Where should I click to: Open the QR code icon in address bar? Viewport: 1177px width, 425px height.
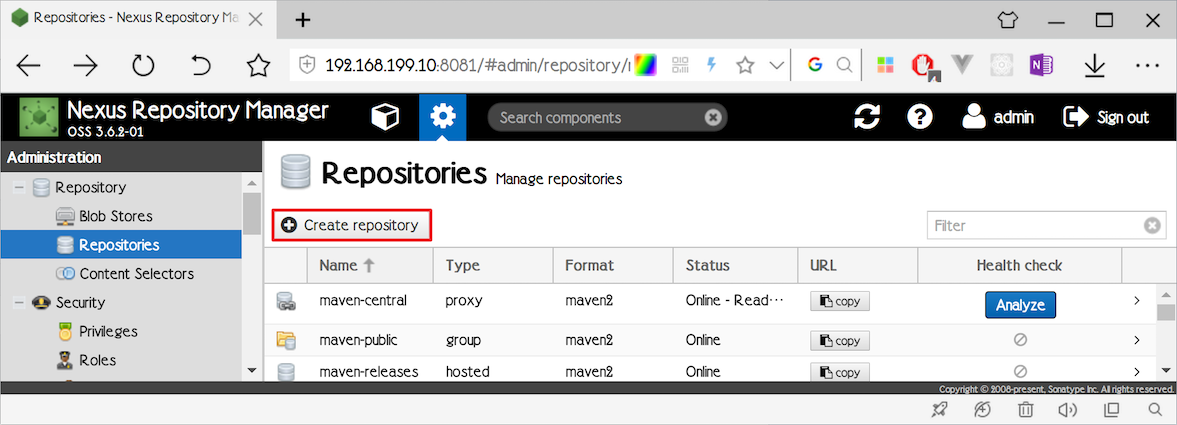tap(681, 65)
